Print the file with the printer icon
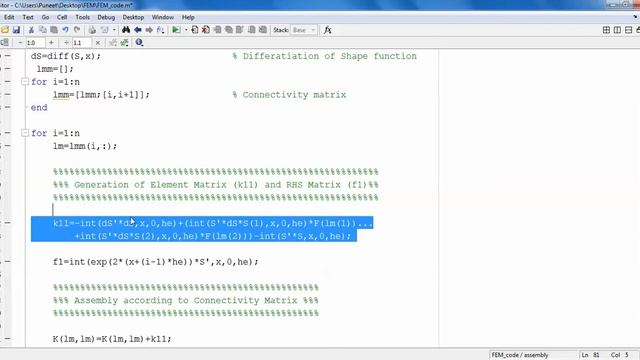The height and width of the screenshot is (360, 640). 92,30
